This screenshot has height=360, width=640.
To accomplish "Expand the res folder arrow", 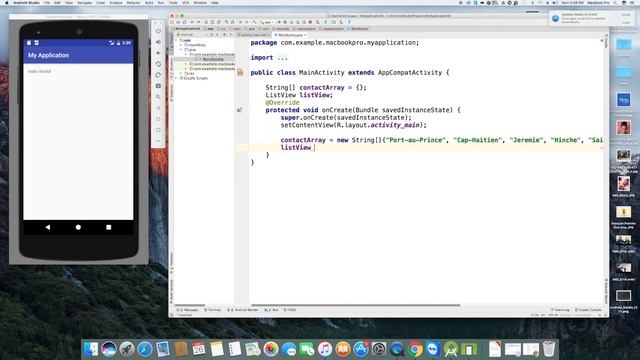I will click(182, 73).
